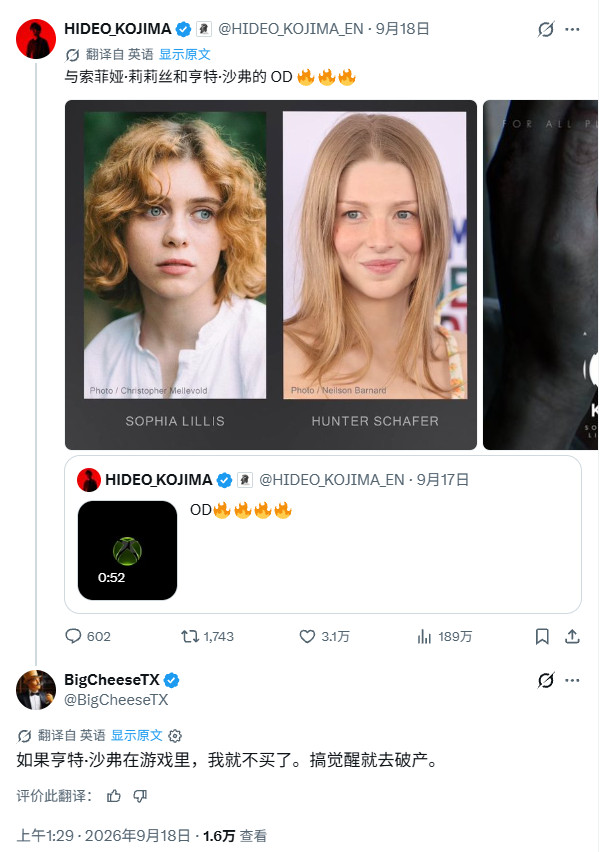Open the Sophia Lillis and Hunter Schafer image
The width and height of the screenshot is (609, 852).
coord(271,274)
